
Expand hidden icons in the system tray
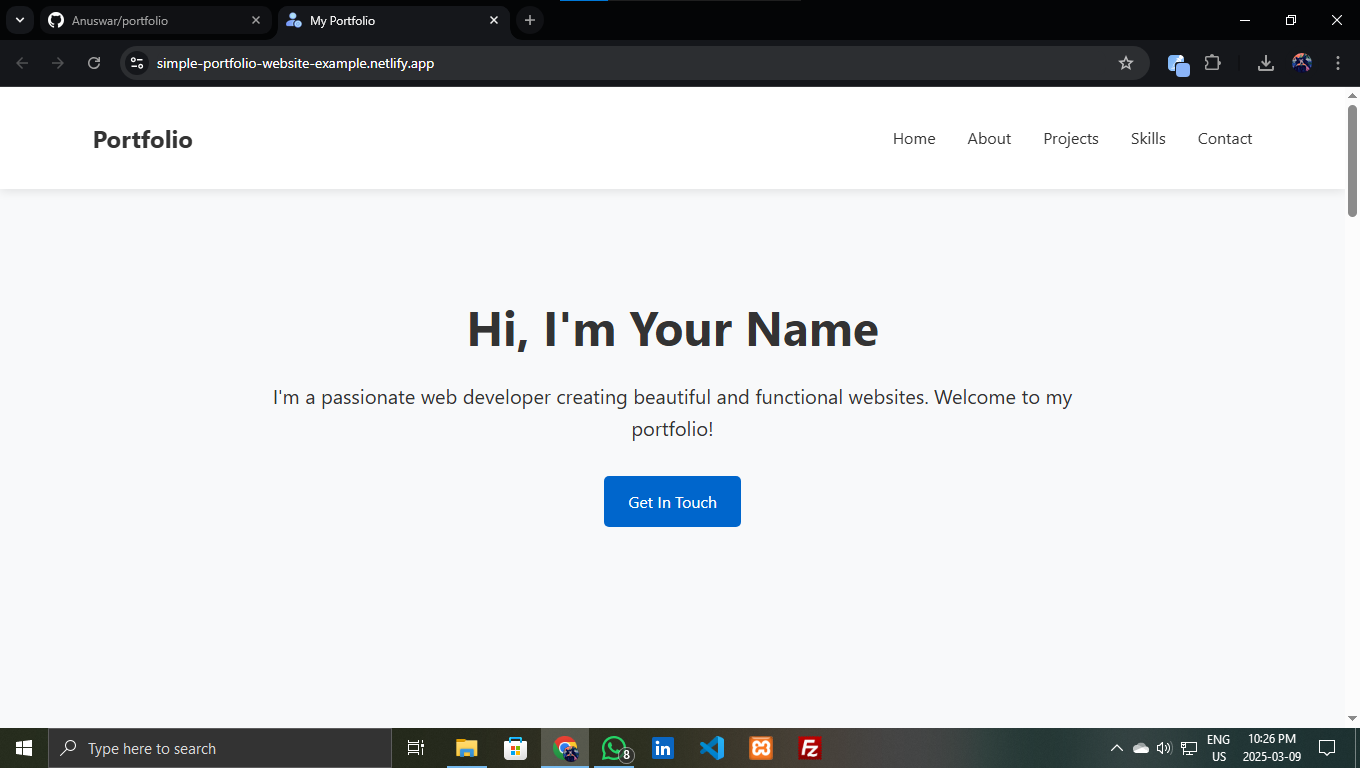coord(1117,747)
